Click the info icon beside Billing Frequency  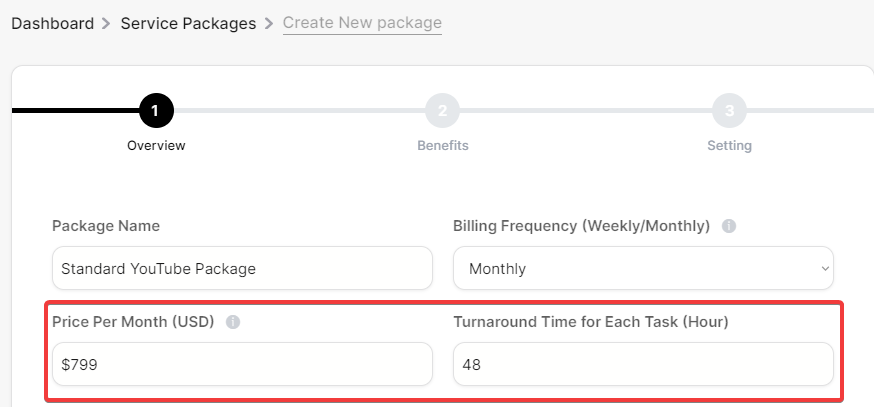[x=729, y=226]
